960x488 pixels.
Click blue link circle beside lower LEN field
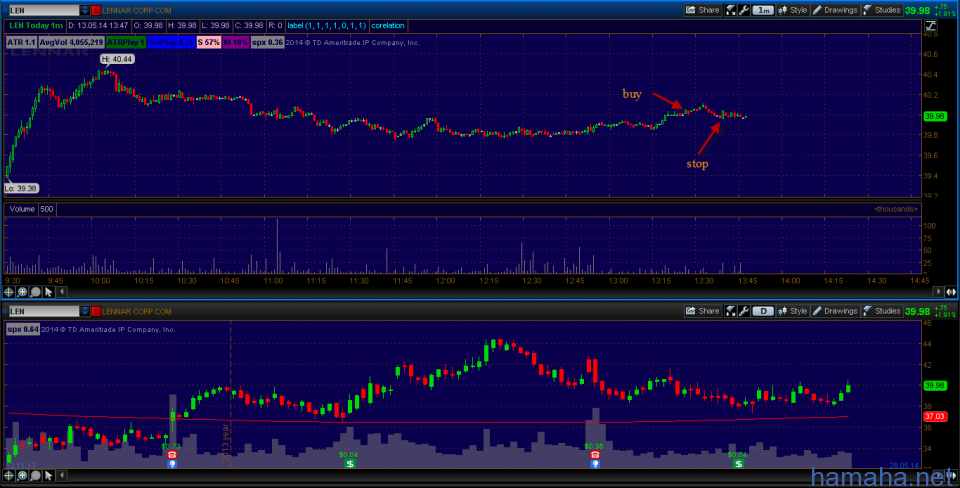(5, 312)
